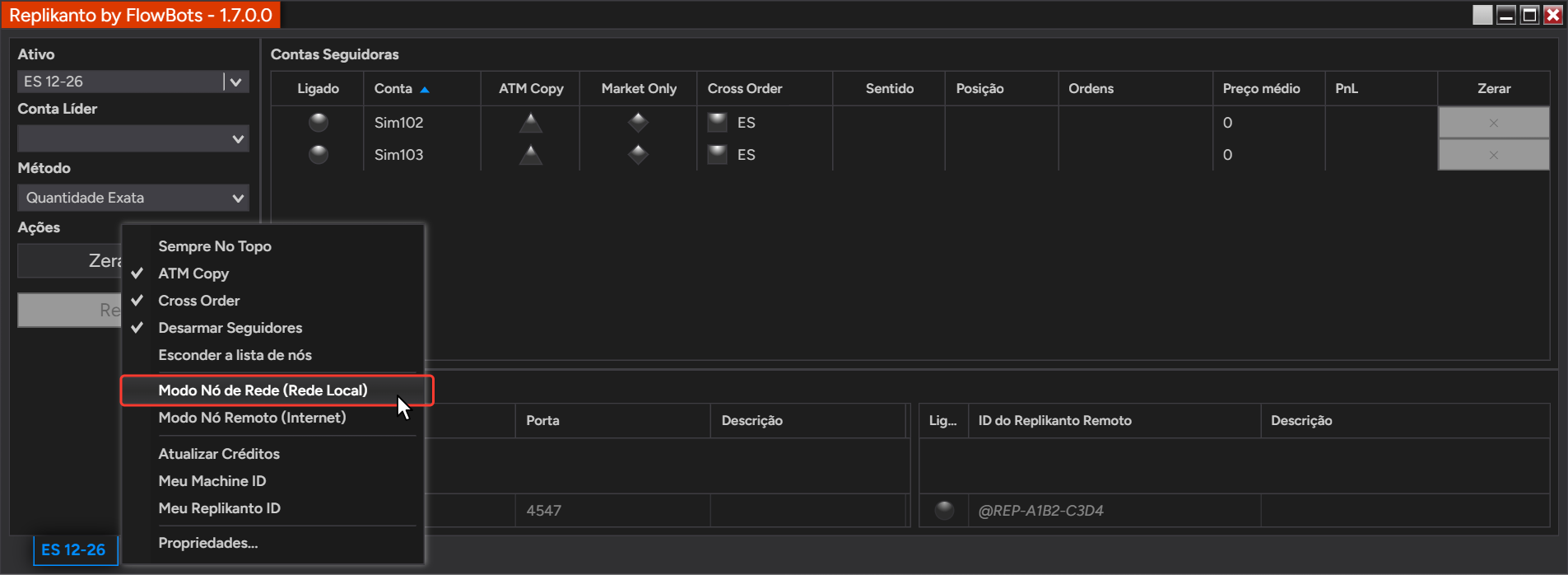
Task: Click Preço médio value 0 for Sim103
Action: coord(1227,155)
